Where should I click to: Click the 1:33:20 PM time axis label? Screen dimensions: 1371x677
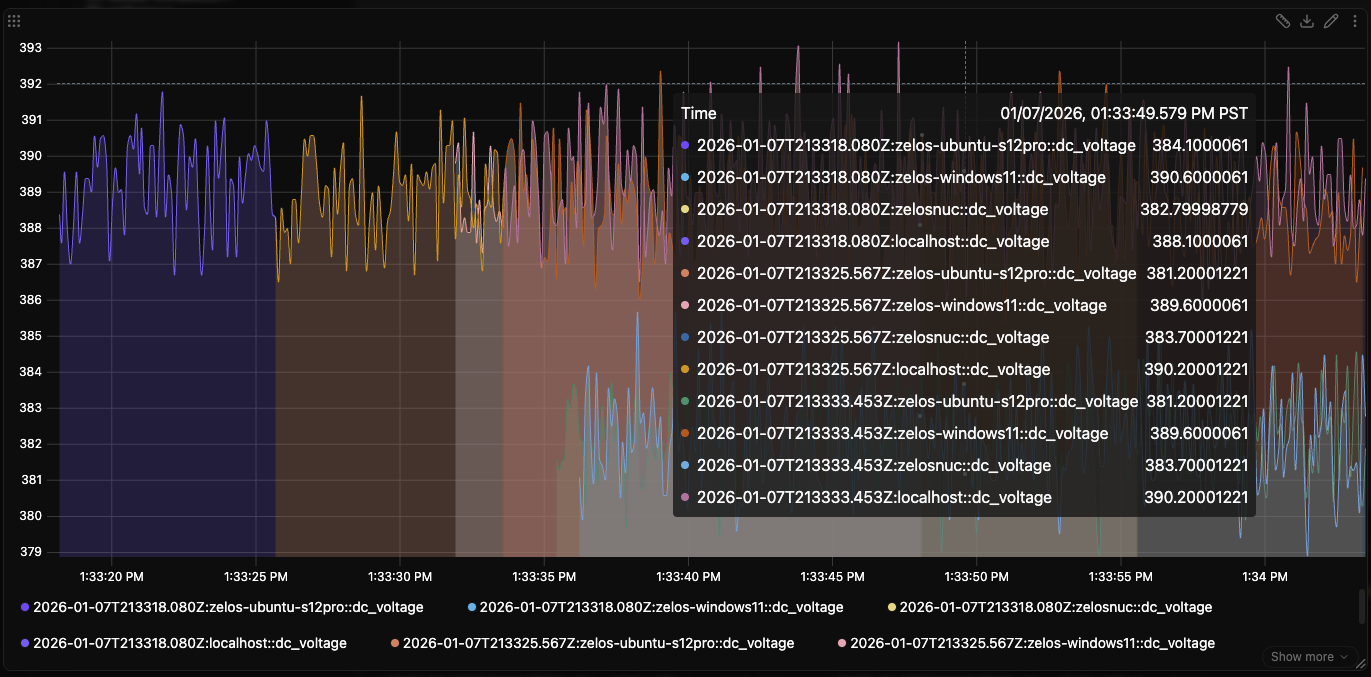(x=111, y=576)
